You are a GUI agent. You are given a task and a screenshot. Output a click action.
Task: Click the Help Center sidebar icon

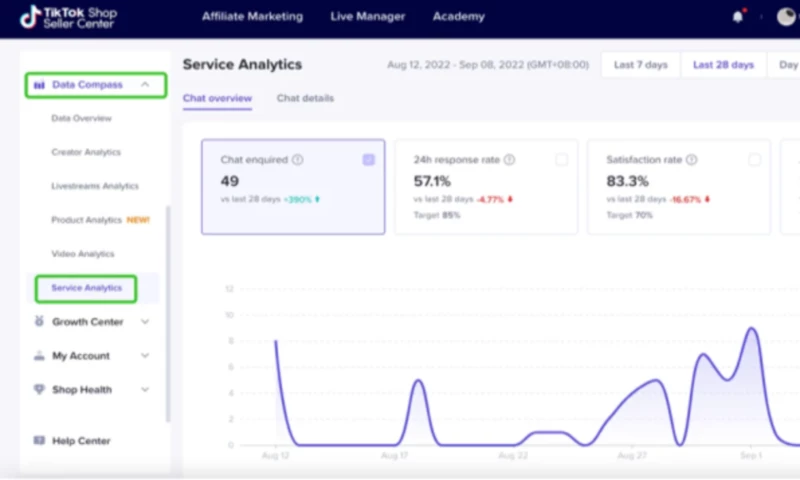click(39, 441)
